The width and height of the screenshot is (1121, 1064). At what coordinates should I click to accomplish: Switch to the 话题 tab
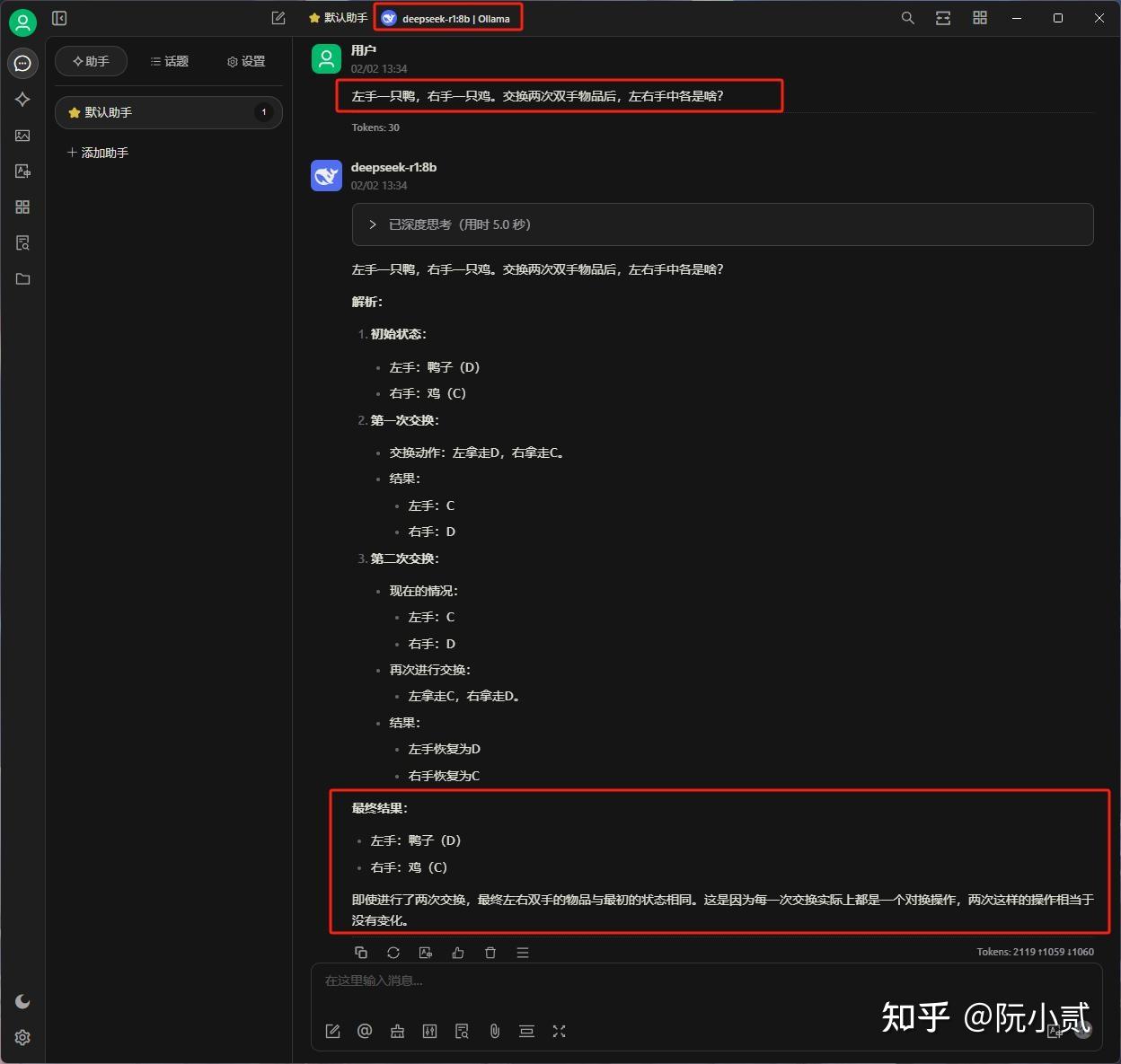pos(169,61)
